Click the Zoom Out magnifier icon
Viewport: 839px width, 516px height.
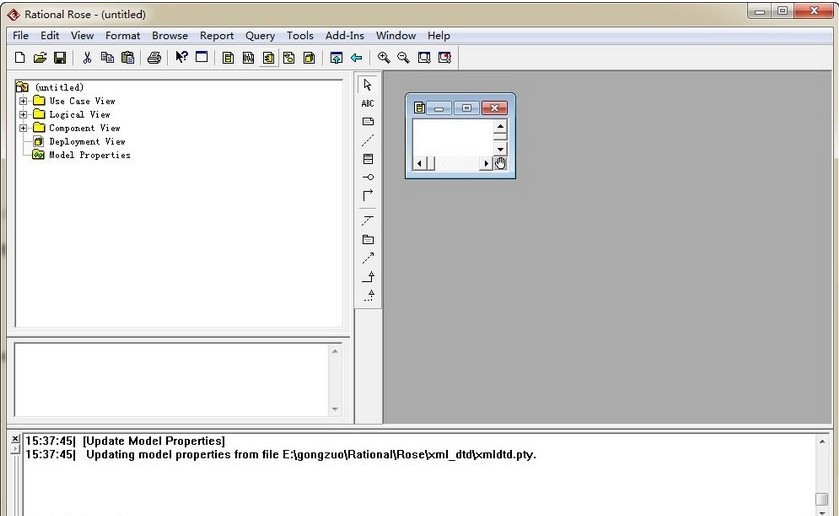pyautogui.click(x=403, y=58)
